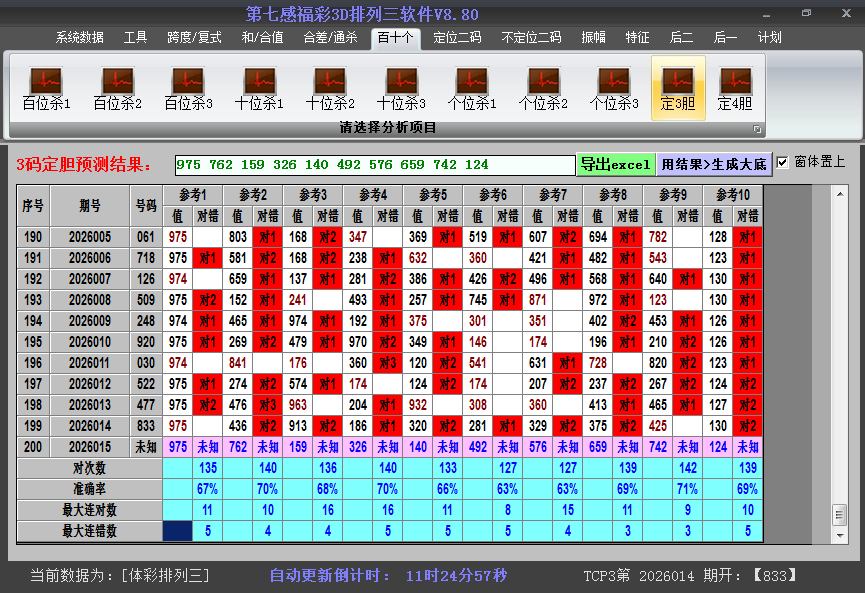This screenshot has height=593, width=865.
Task: Expand the ribbon group dialog launcher
Action: coord(757,129)
